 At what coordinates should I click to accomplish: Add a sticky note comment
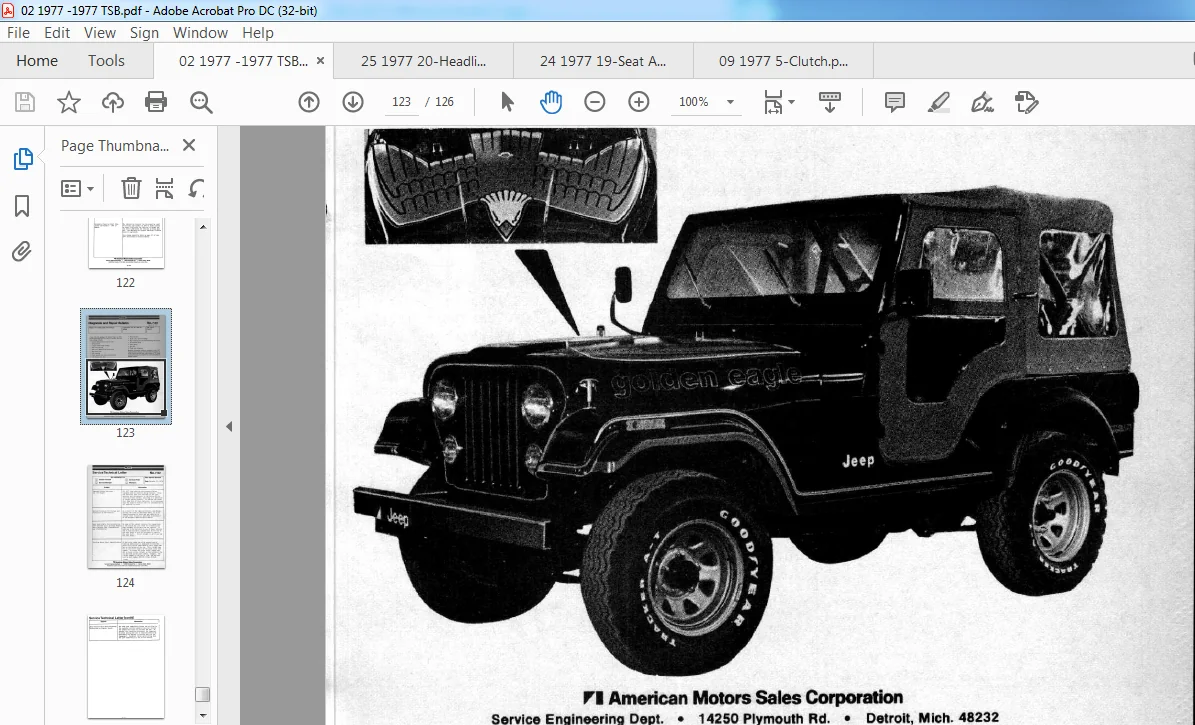[895, 102]
